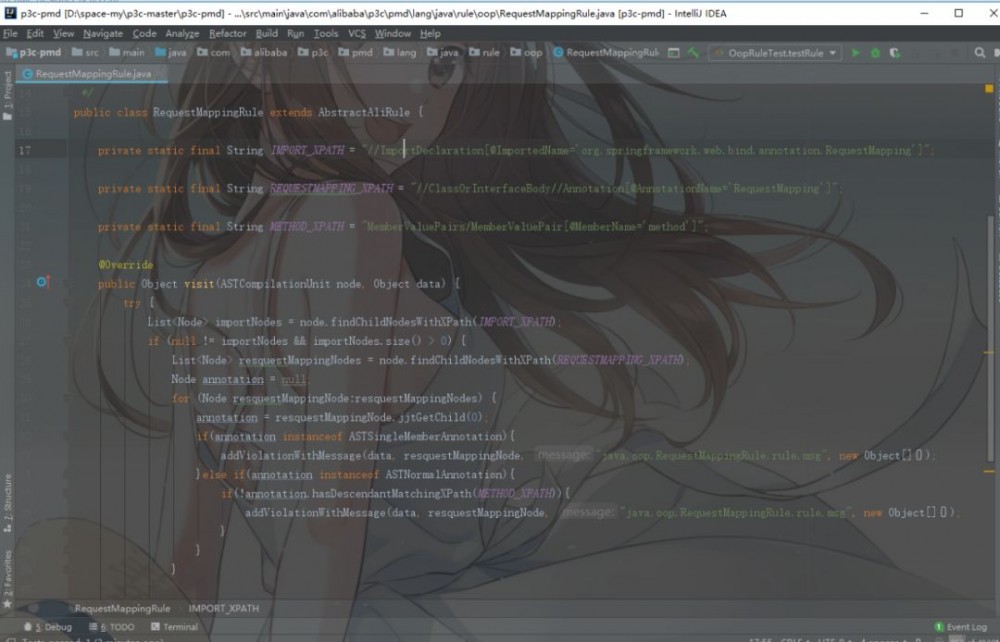This screenshot has width=1000, height=642.
Task: Click the alibaba breadcrumb folder
Action: point(263,52)
